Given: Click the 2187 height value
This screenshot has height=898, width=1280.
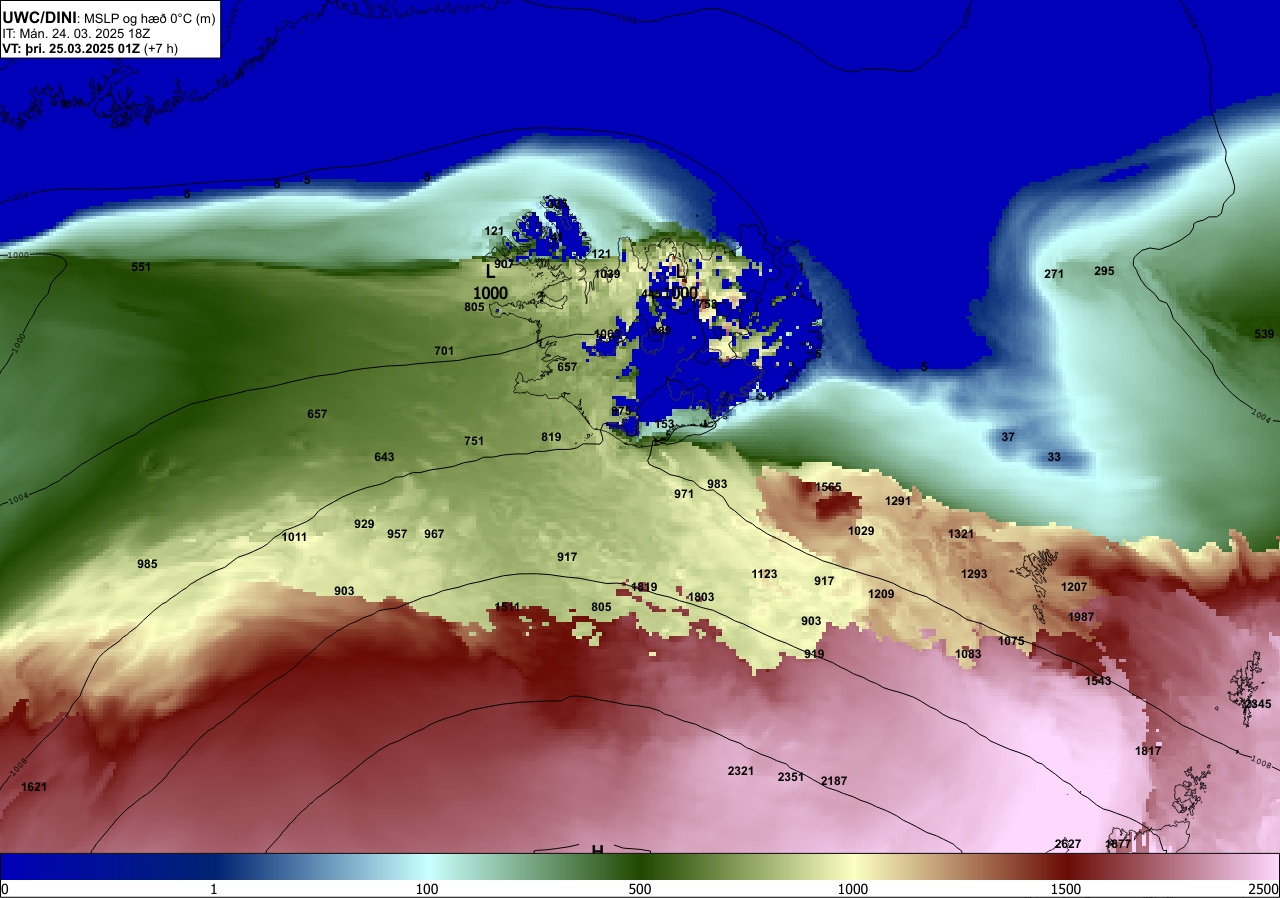Looking at the screenshot, I should (834, 781).
